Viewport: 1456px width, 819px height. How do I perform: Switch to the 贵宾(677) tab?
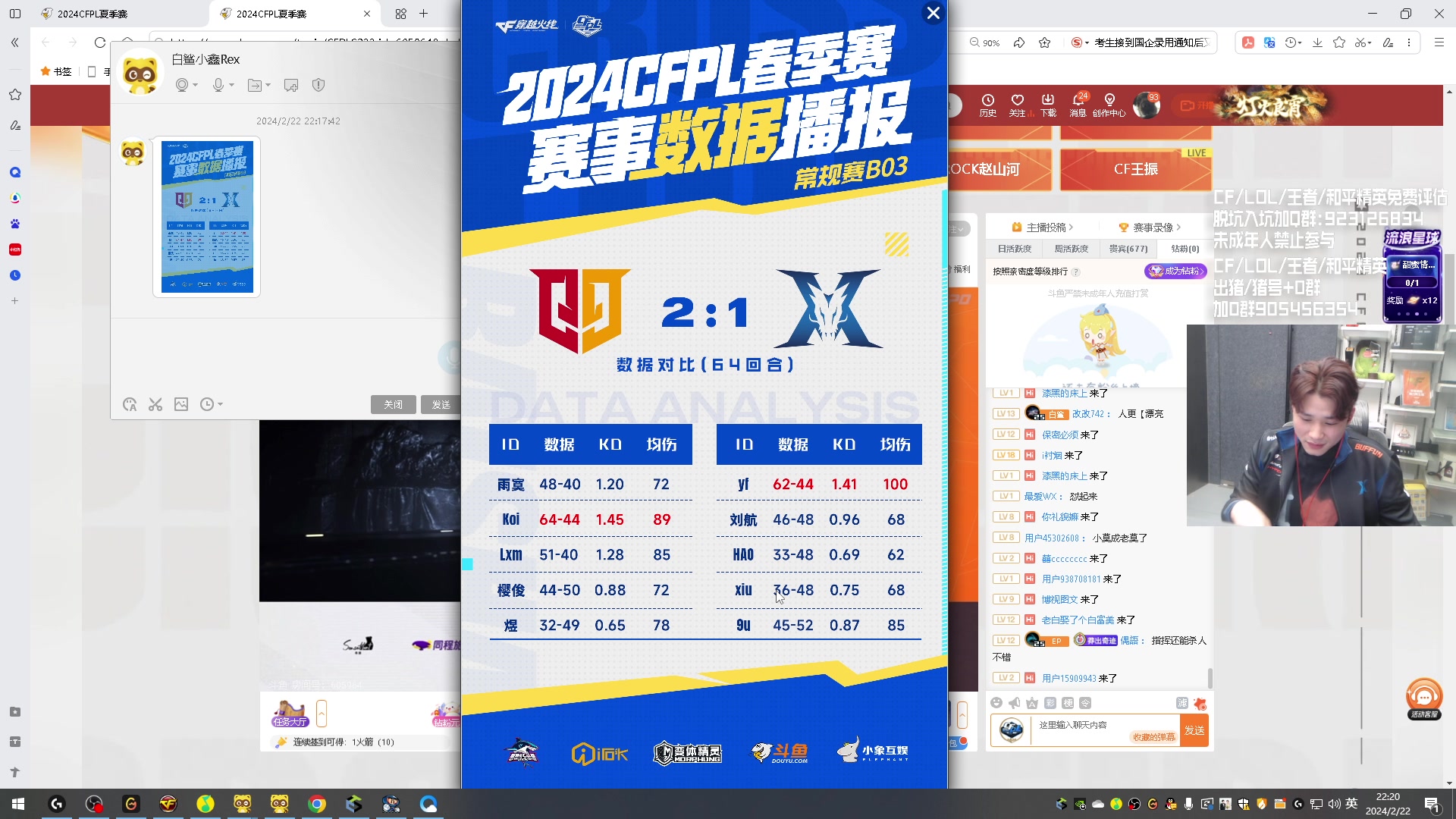tap(1128, 249)
